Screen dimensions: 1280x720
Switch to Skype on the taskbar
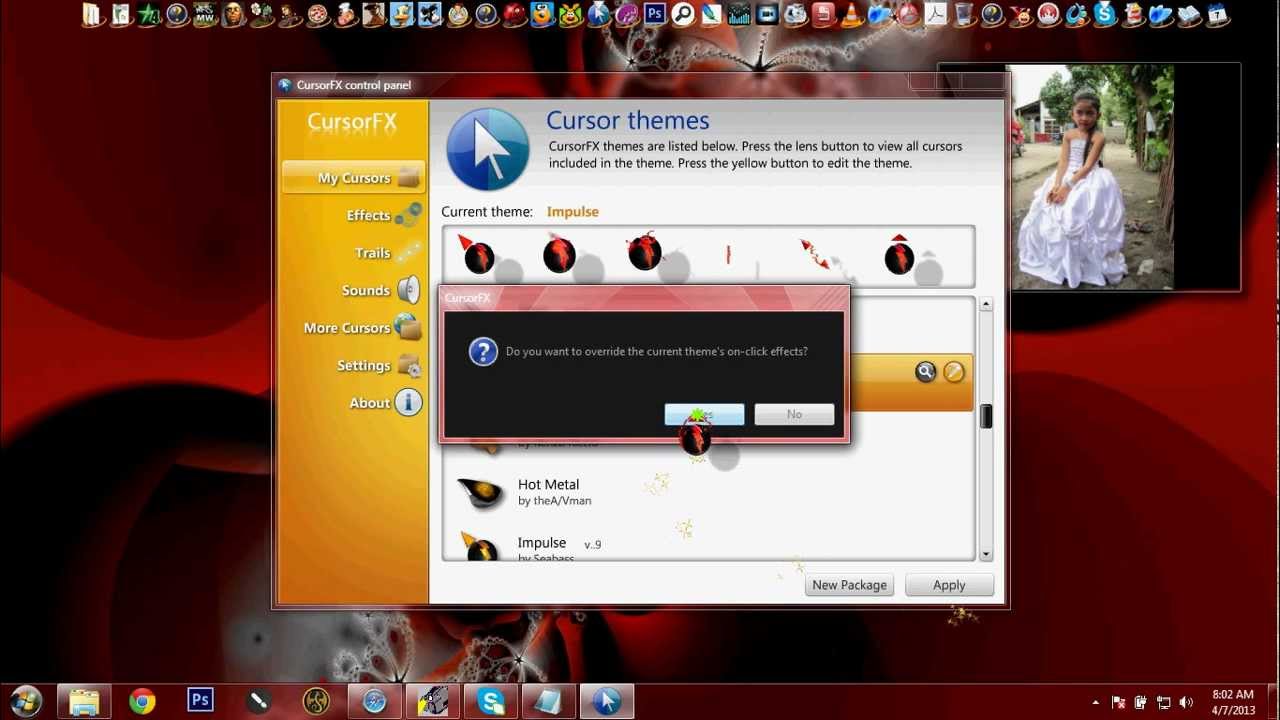pos(491,701)
